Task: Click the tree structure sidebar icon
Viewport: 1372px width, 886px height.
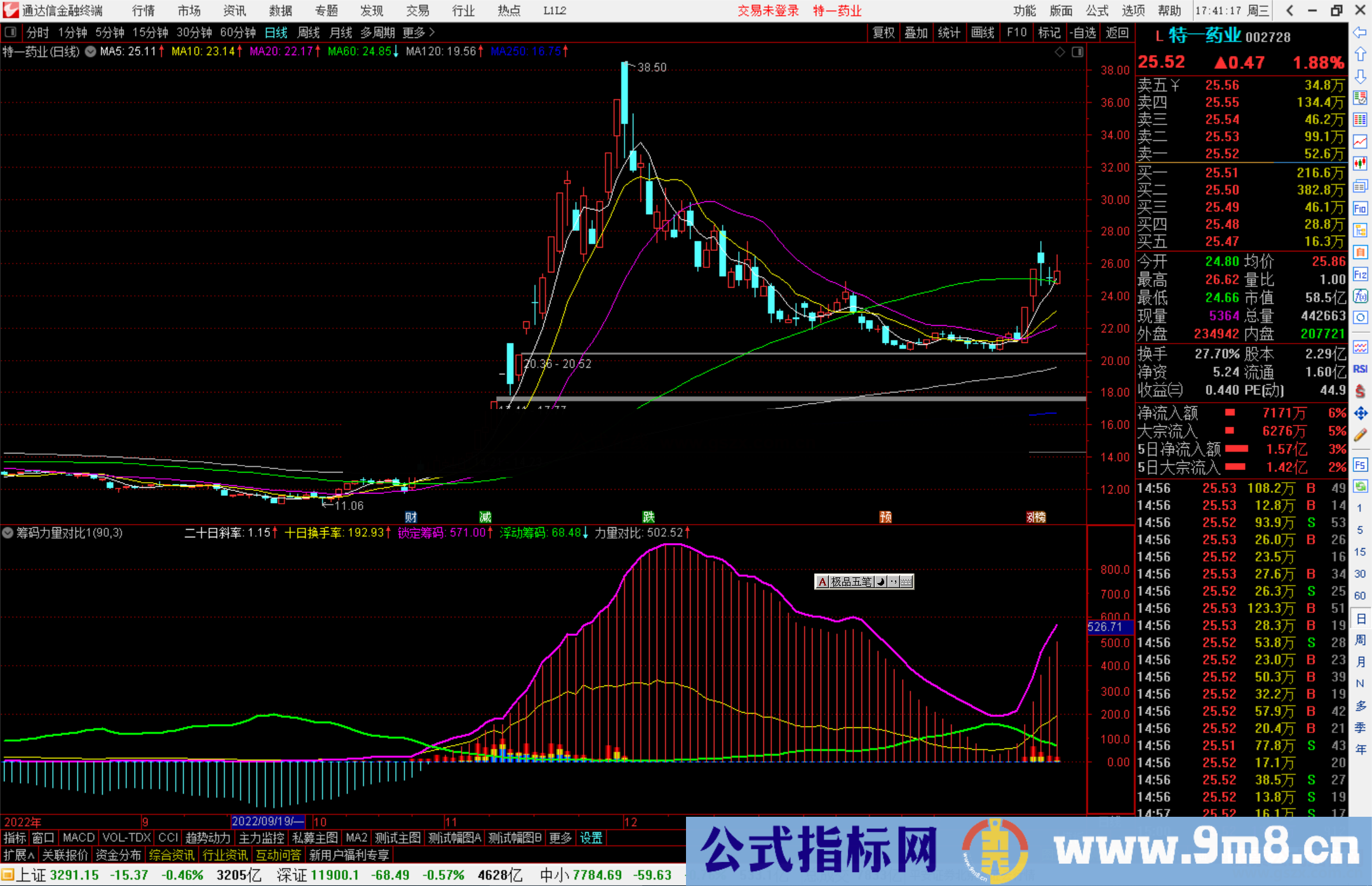Action: [1360, 230]
